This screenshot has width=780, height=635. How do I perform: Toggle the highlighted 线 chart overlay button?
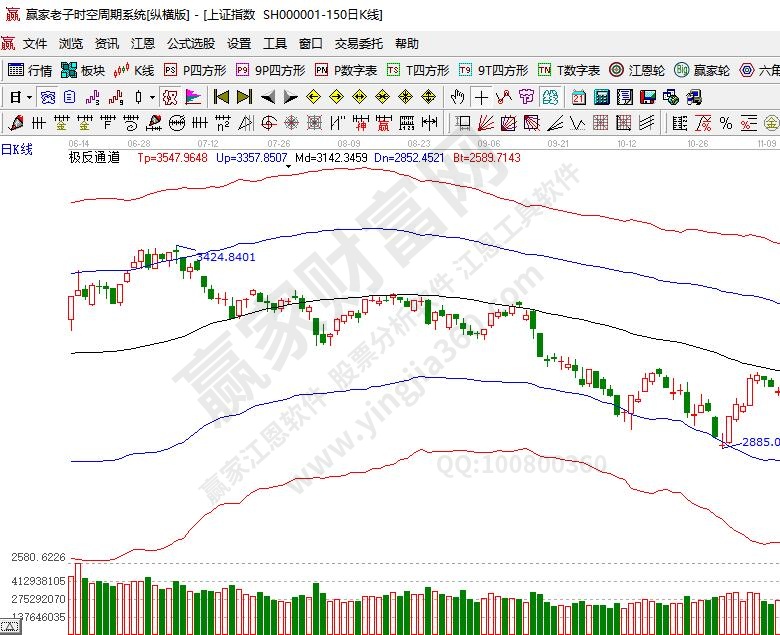click(550, 97)
